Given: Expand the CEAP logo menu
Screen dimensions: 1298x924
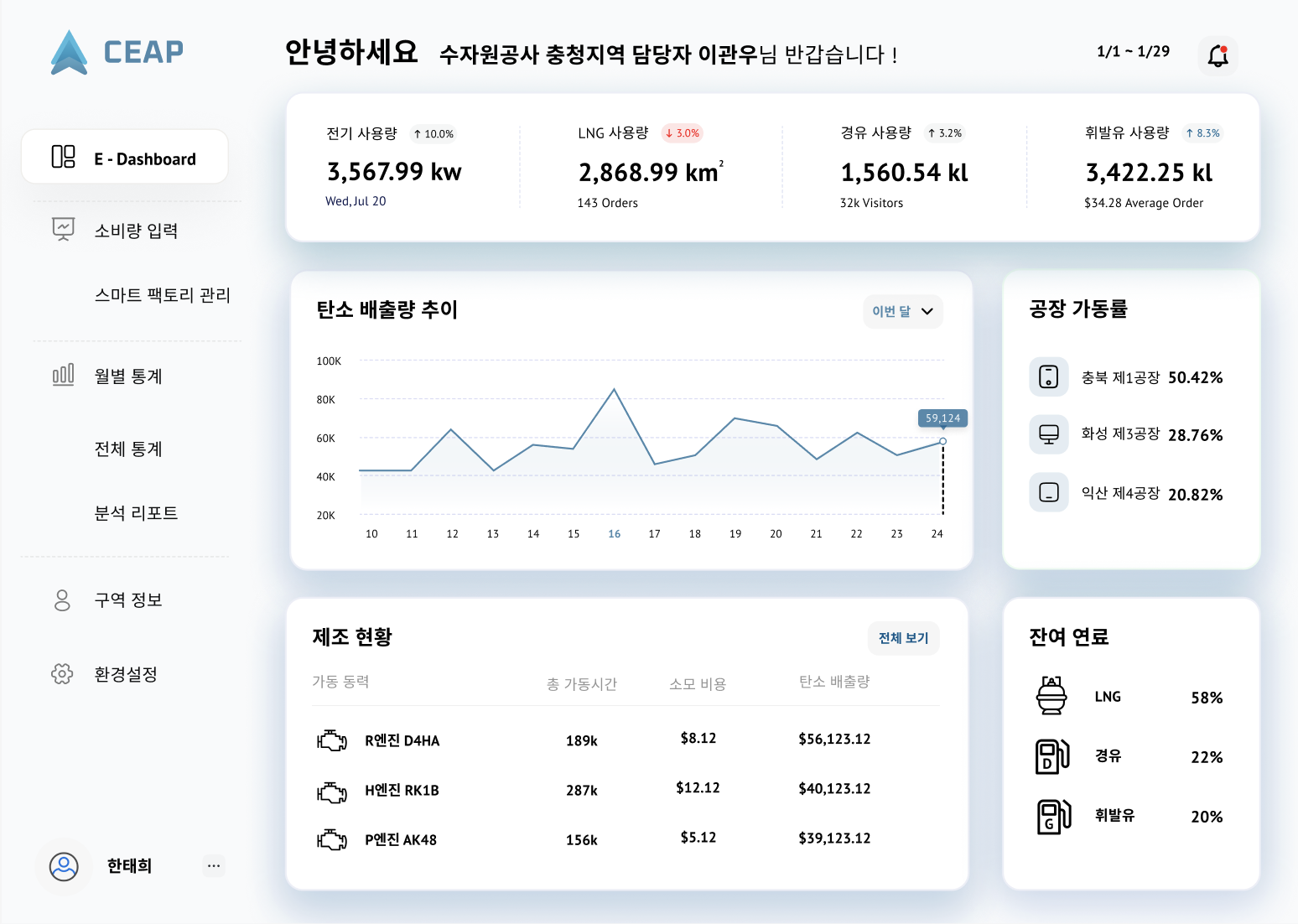Looking at the screenshot, I should (x=116, y=52).
